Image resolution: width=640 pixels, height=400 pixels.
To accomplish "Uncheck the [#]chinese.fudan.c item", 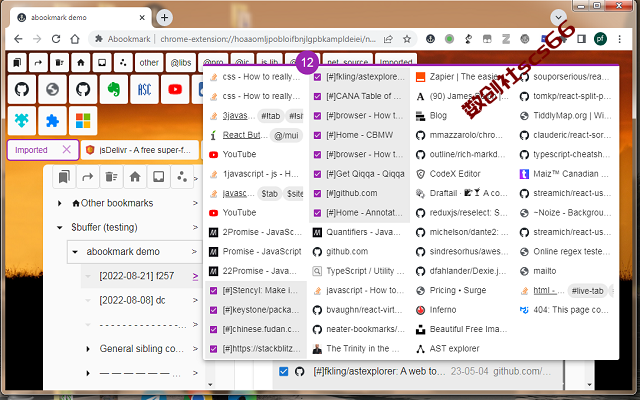I will (x=213, y=329).
